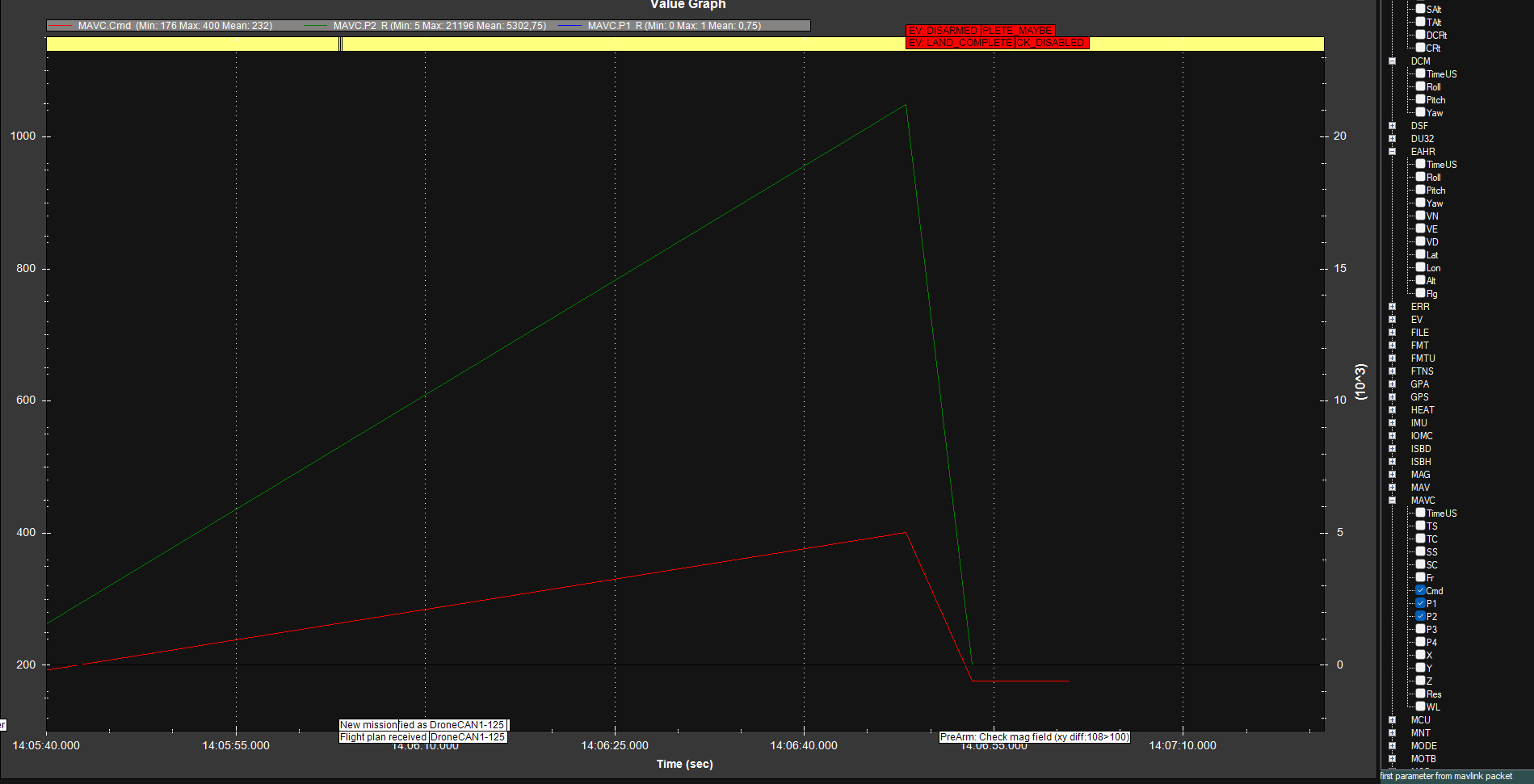Viewport: 1534px width, 784px height.
Task: Check the Flg field under EAHR
Action: [x=1420, y=294]
